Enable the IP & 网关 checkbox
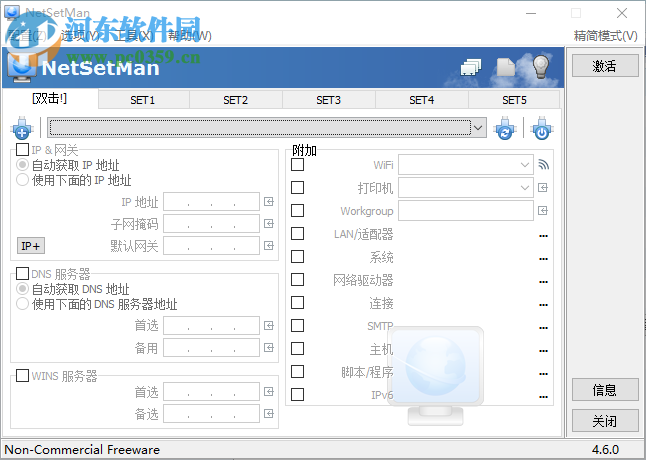This screenshot has width=646, height=460. [22, 149]
